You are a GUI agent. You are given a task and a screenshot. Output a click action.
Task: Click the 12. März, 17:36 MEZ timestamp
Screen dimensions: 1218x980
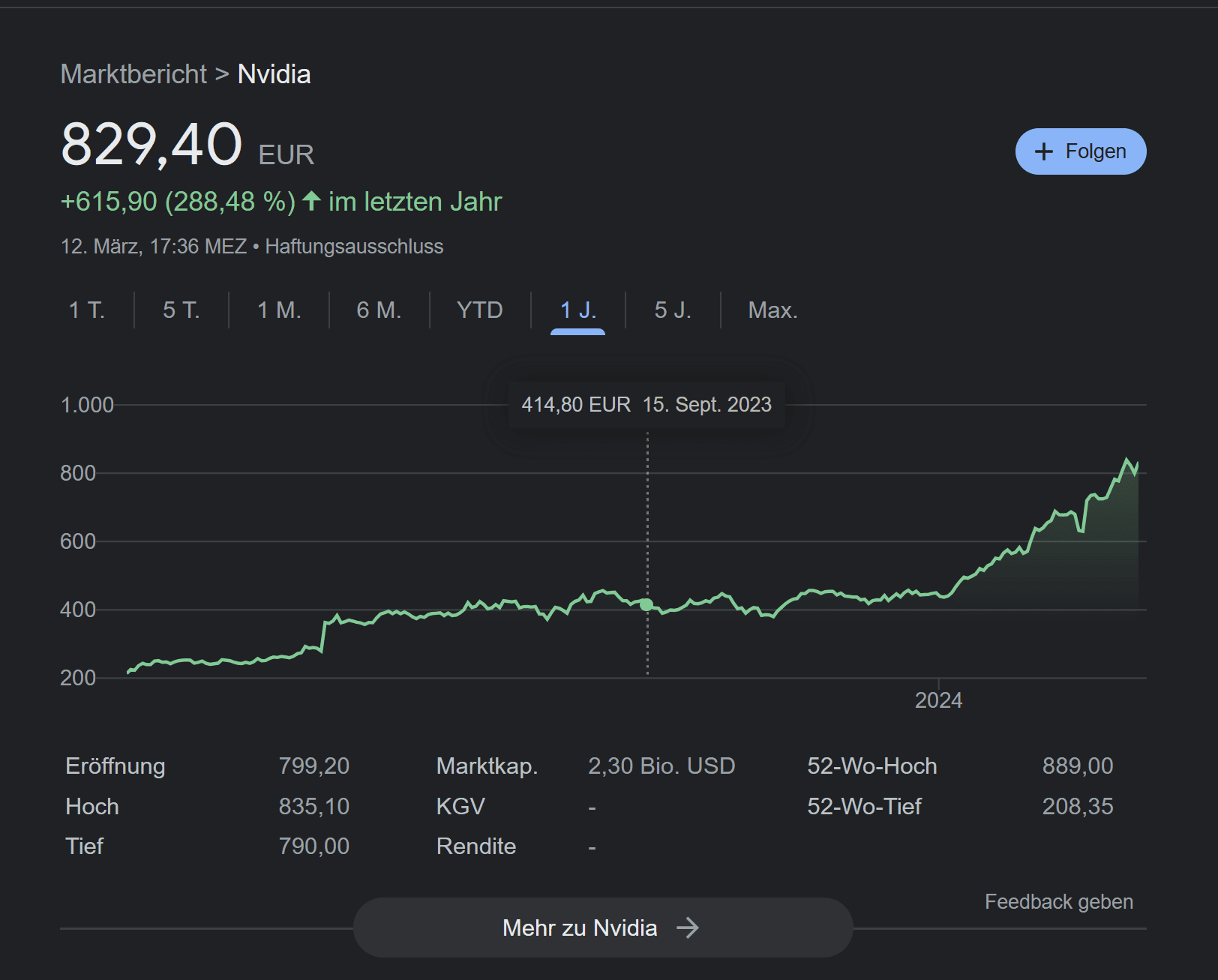click(154, 247)
